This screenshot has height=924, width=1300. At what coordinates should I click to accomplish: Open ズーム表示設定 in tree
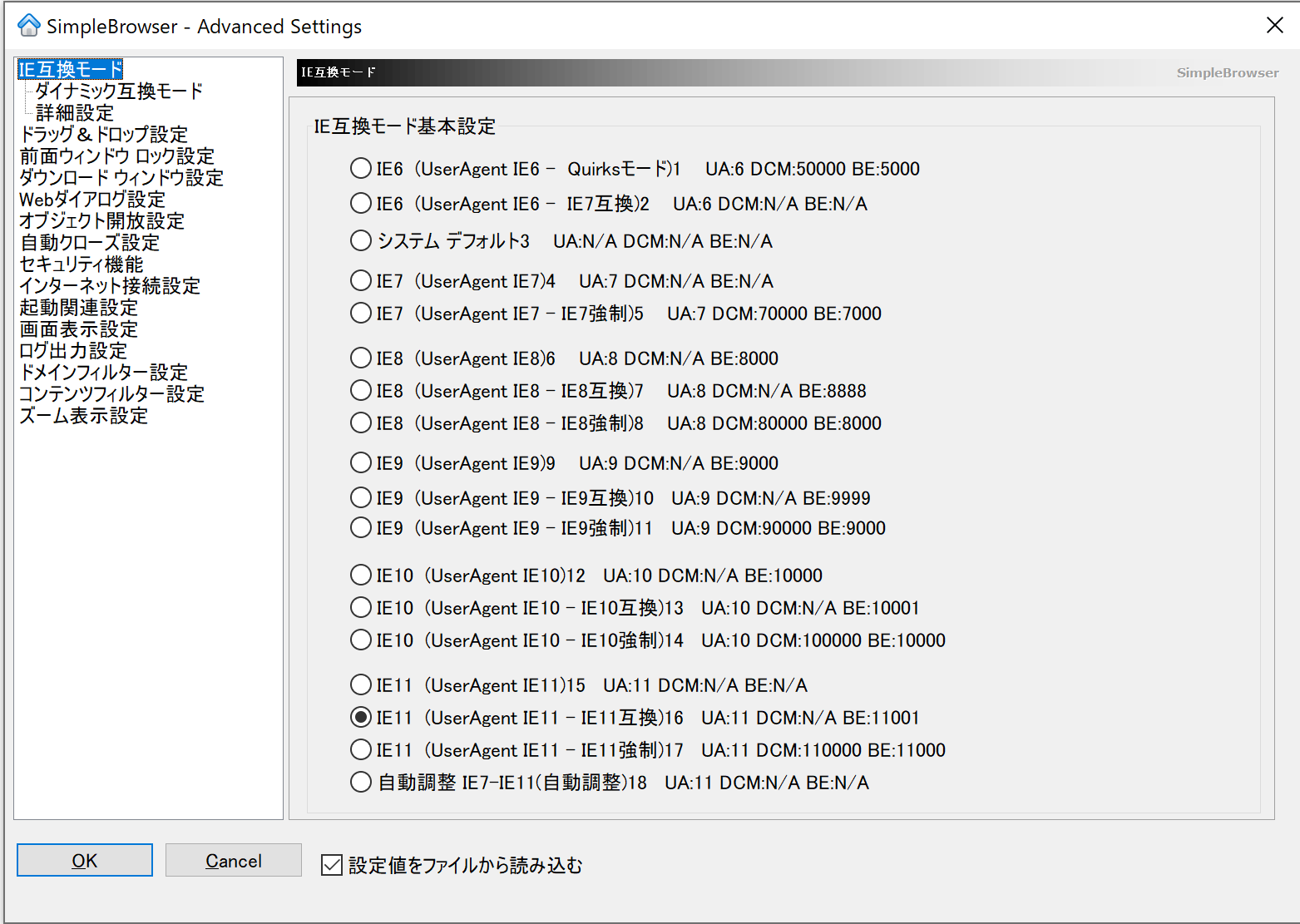(x=84, y=416)
